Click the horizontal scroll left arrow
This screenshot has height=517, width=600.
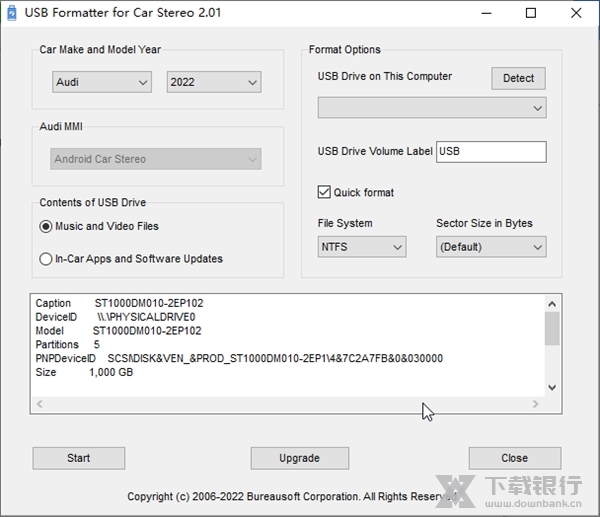tap(39, 404)
